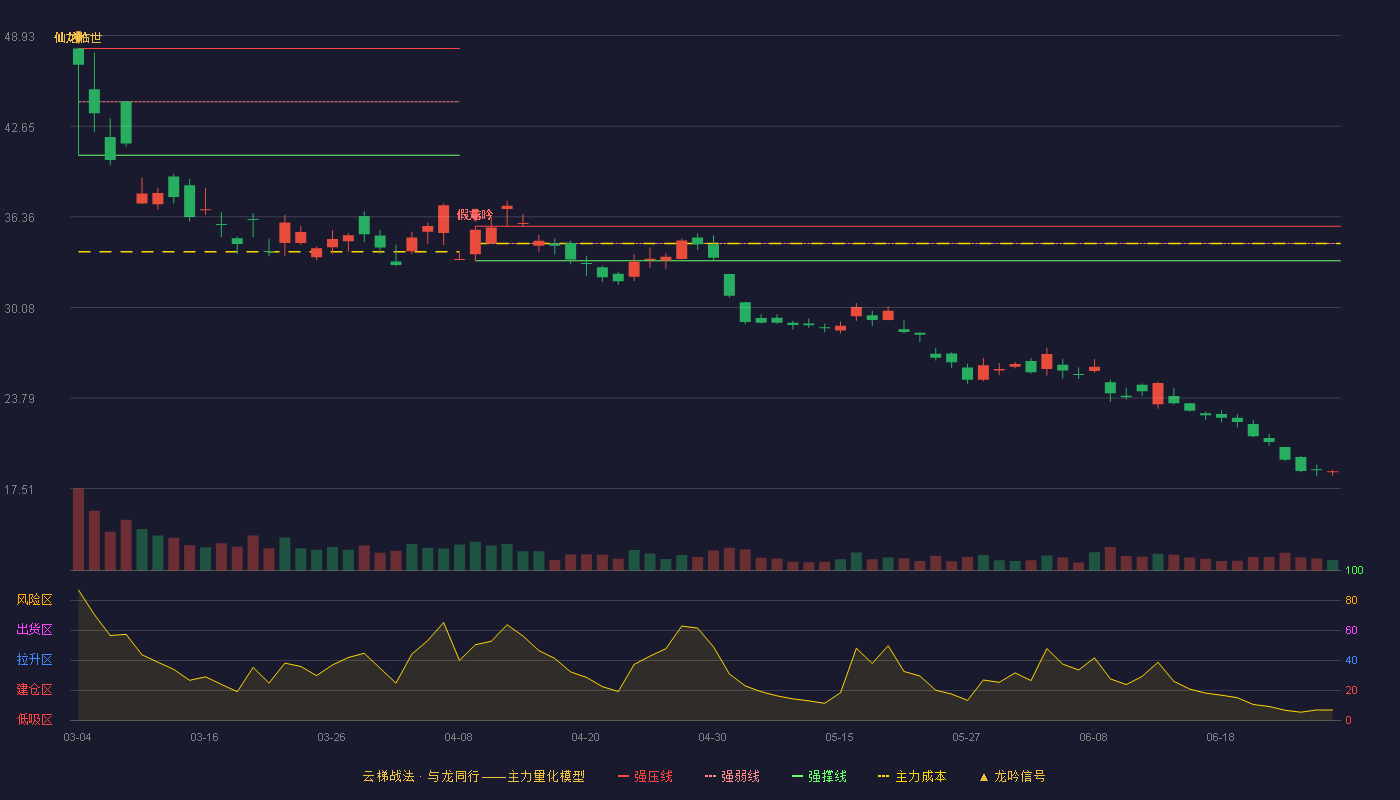Image resolution: width=1400 pixels, height=800 pixels.
Task: Click the 04-08 date label
Action: [x=458, y=737]
